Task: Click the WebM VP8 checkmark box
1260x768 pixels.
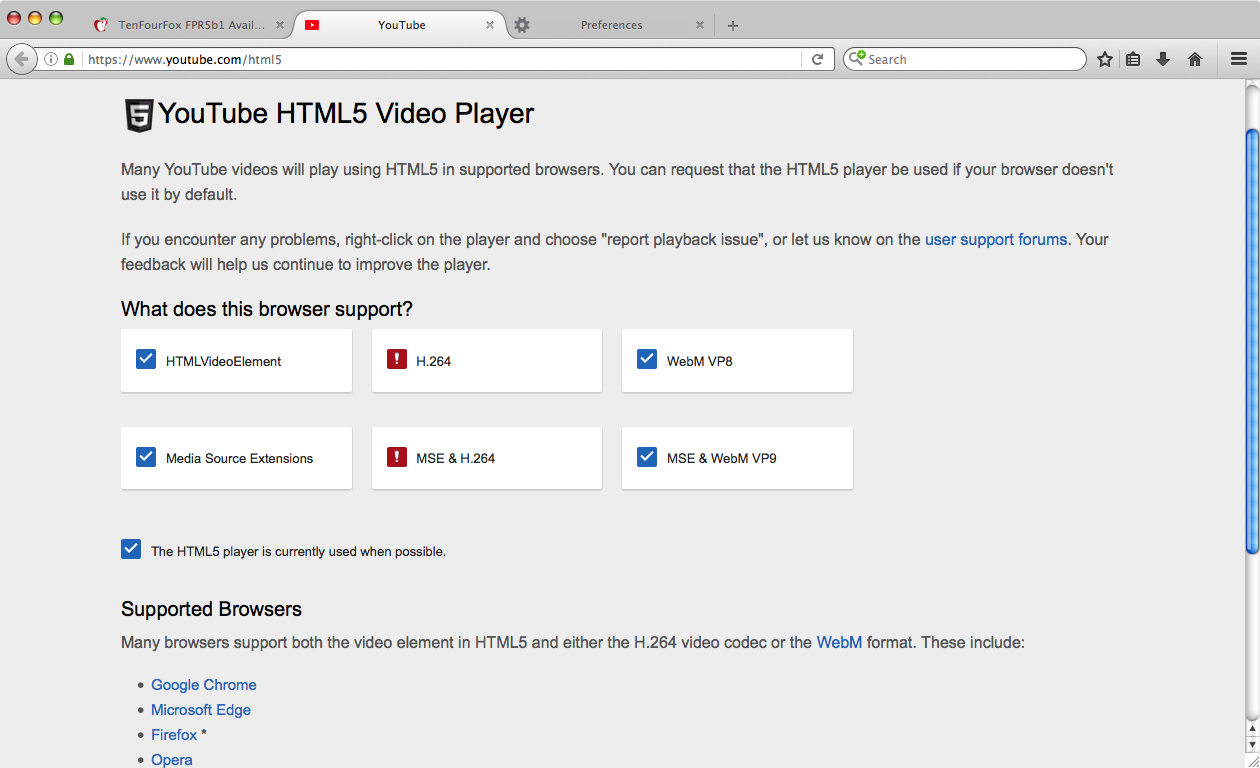Action: point(647,359)
